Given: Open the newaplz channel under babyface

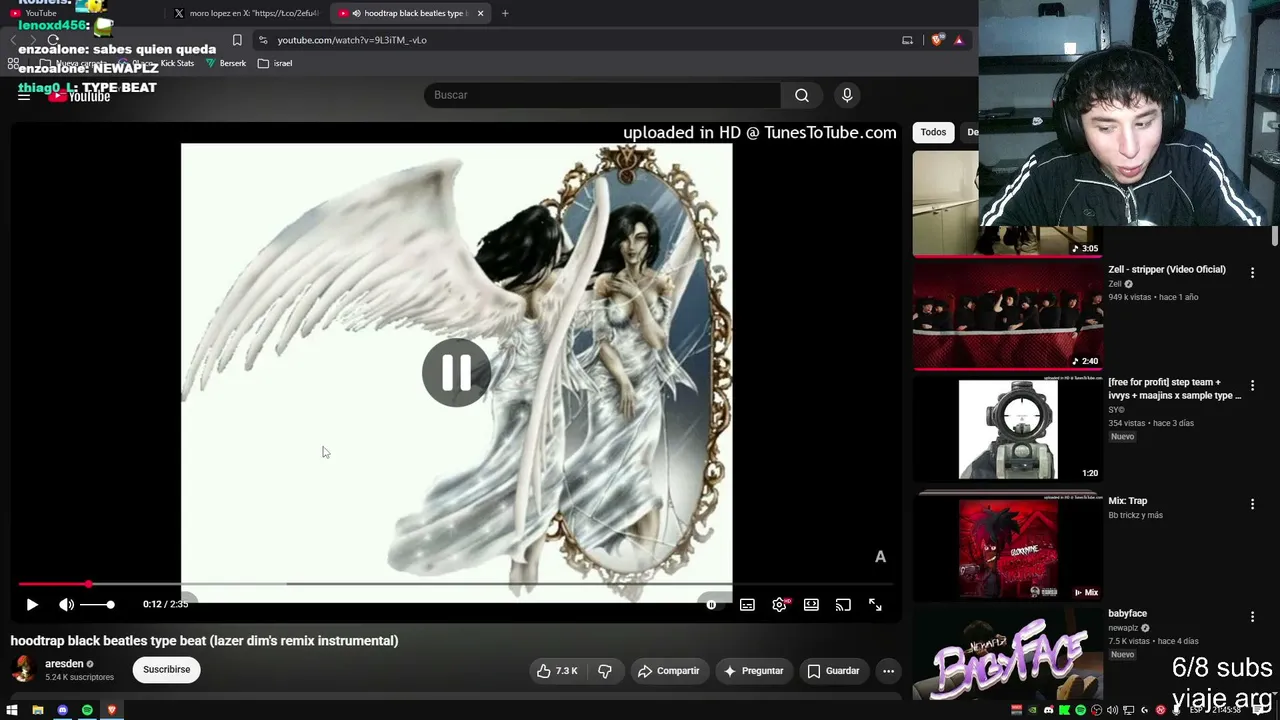Looking at the screenshot, I should pyautogui.click(x=1123, y=628).
